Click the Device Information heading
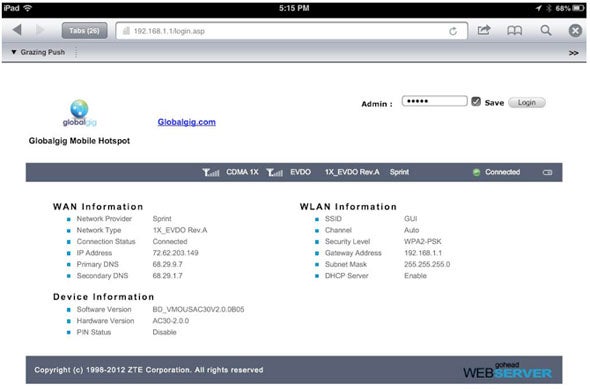The image size is (590, 389). 103,297
